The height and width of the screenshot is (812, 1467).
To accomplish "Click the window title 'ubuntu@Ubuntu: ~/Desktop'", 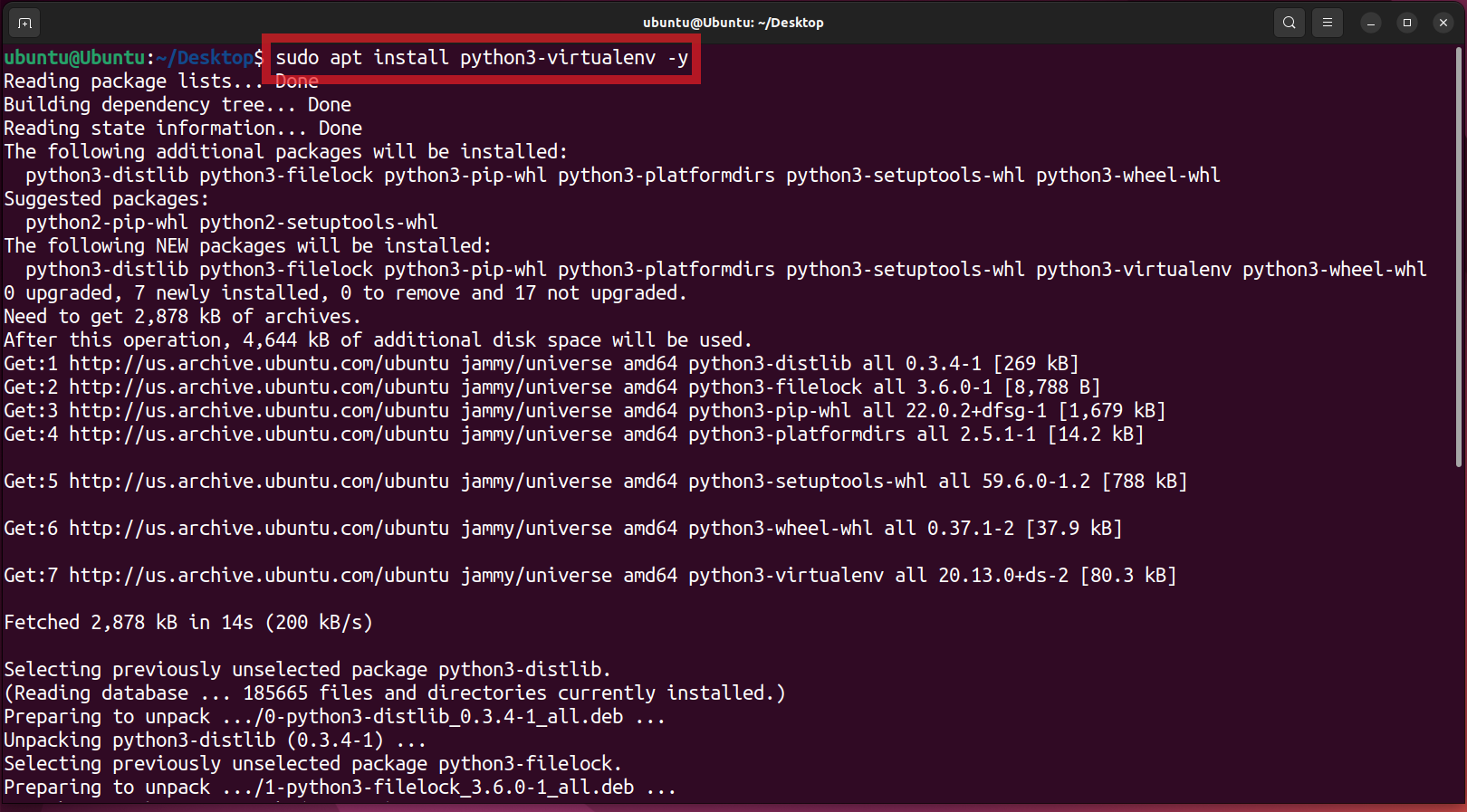I will [733, 23].
